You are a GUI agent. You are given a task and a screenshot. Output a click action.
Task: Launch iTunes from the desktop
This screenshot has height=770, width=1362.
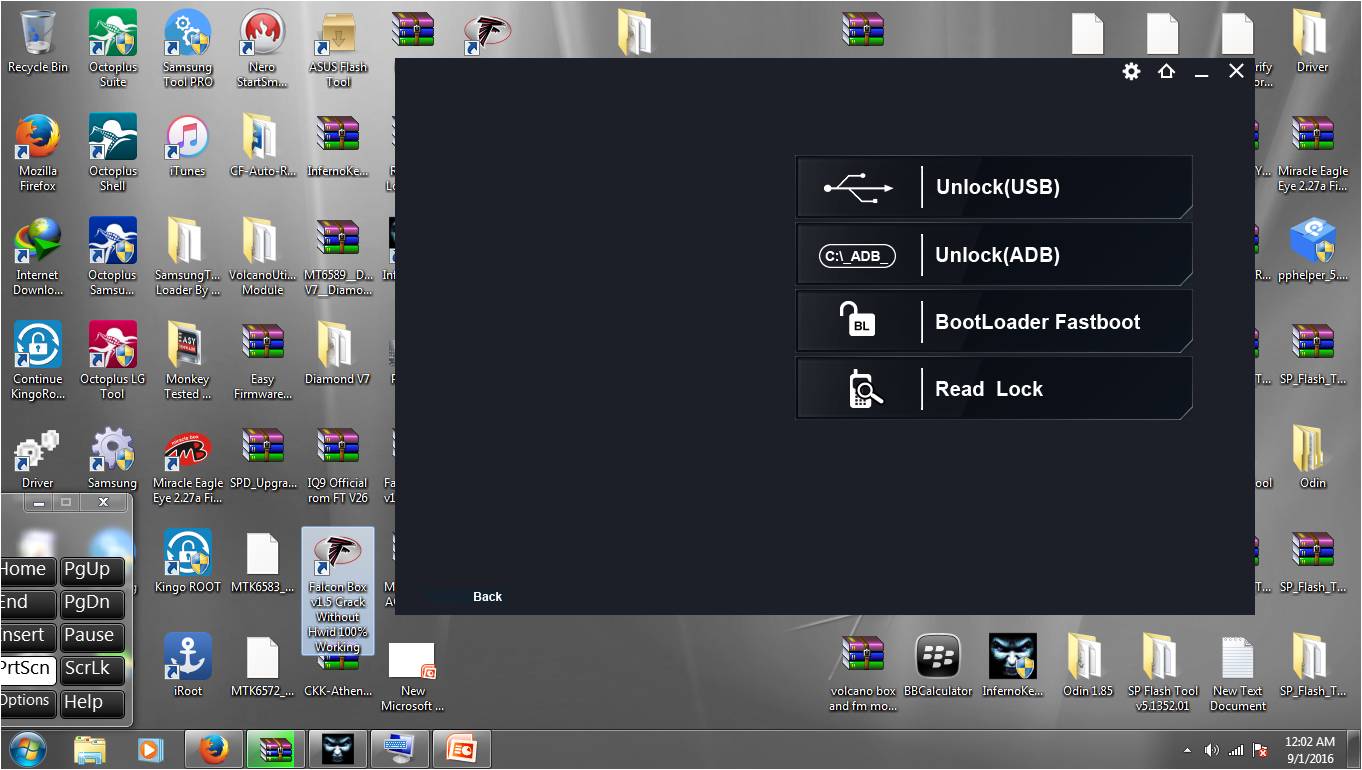pyautogui.click(x=187, y=146)
